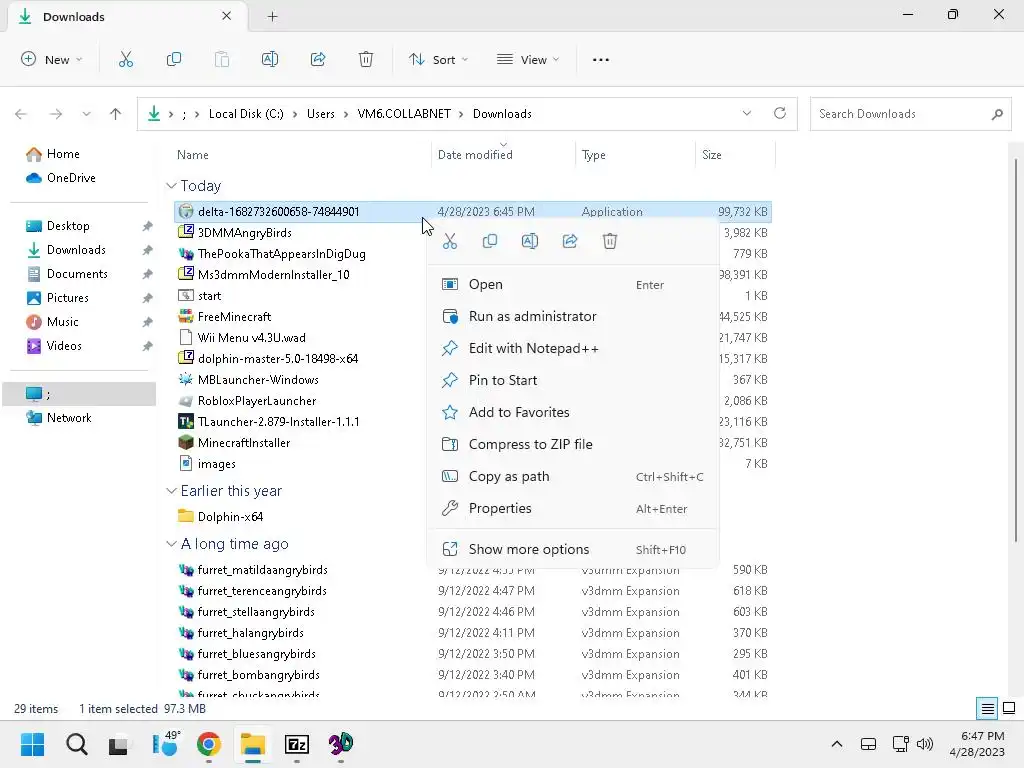1024x768 pixels.
Task: Open Home in the navigation pane
Action: 63,154
